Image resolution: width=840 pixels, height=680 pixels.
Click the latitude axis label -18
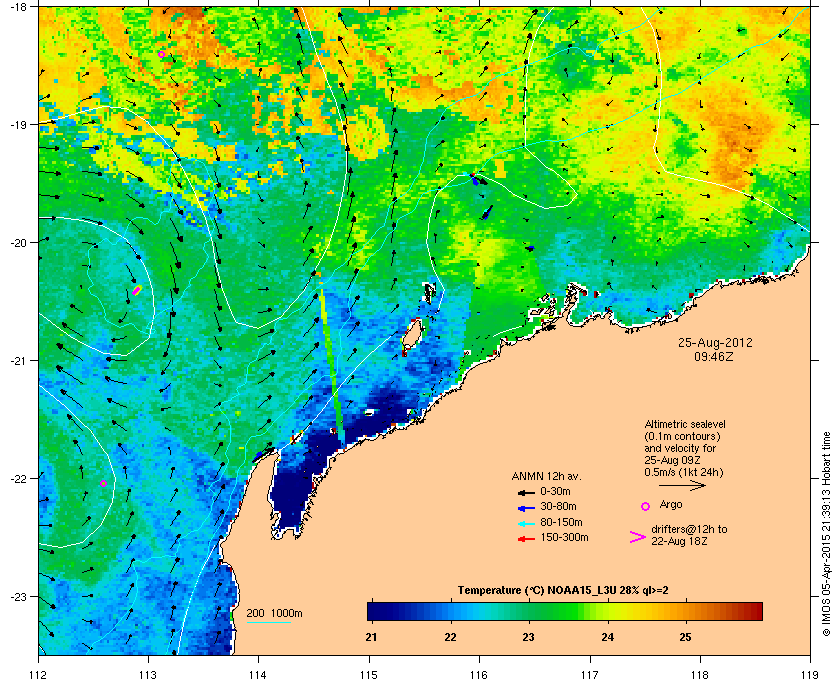[18, 6]
